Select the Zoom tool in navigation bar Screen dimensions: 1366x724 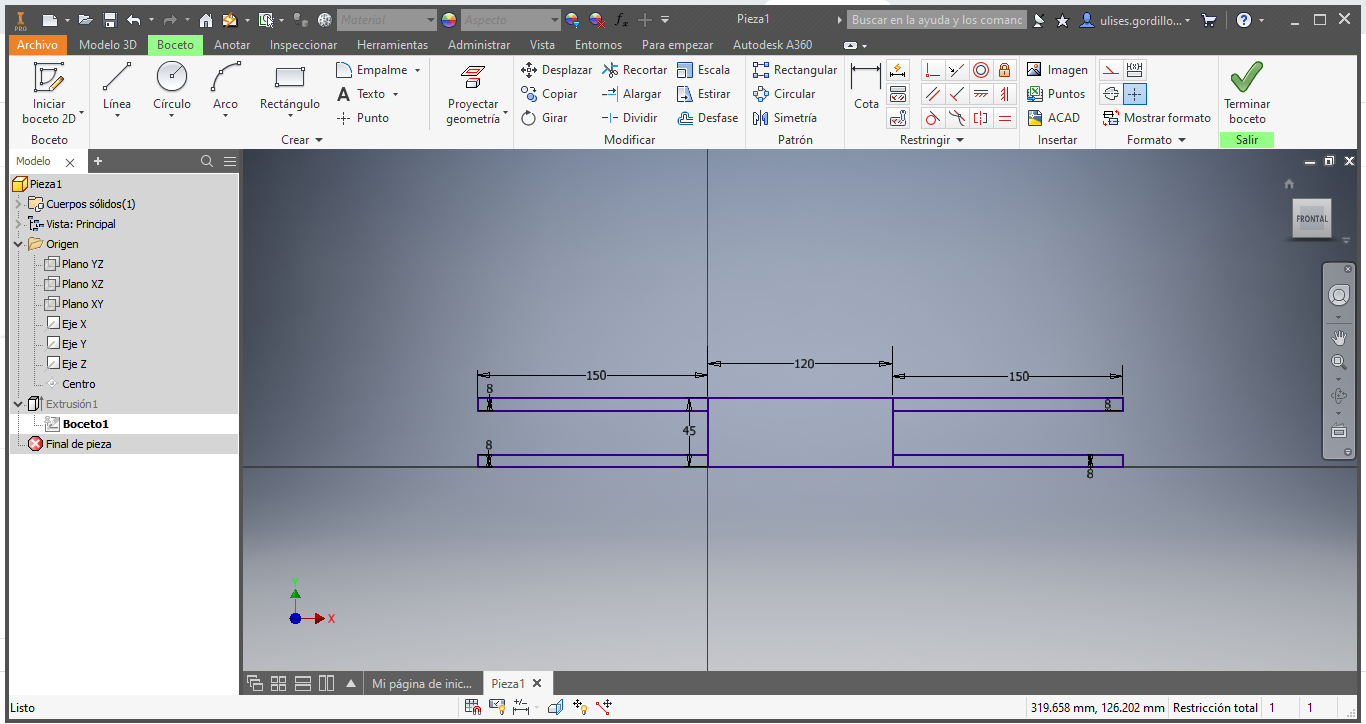click(1339, 361)
